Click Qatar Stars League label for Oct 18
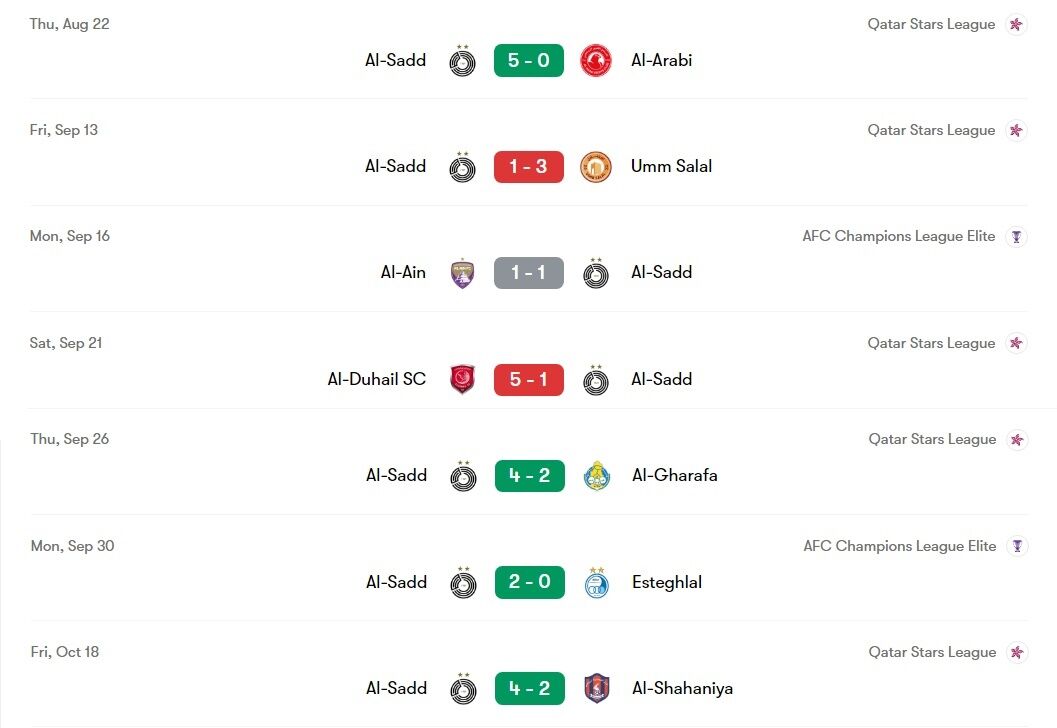The image size is (1057, 728). click(x=932, y=652)
